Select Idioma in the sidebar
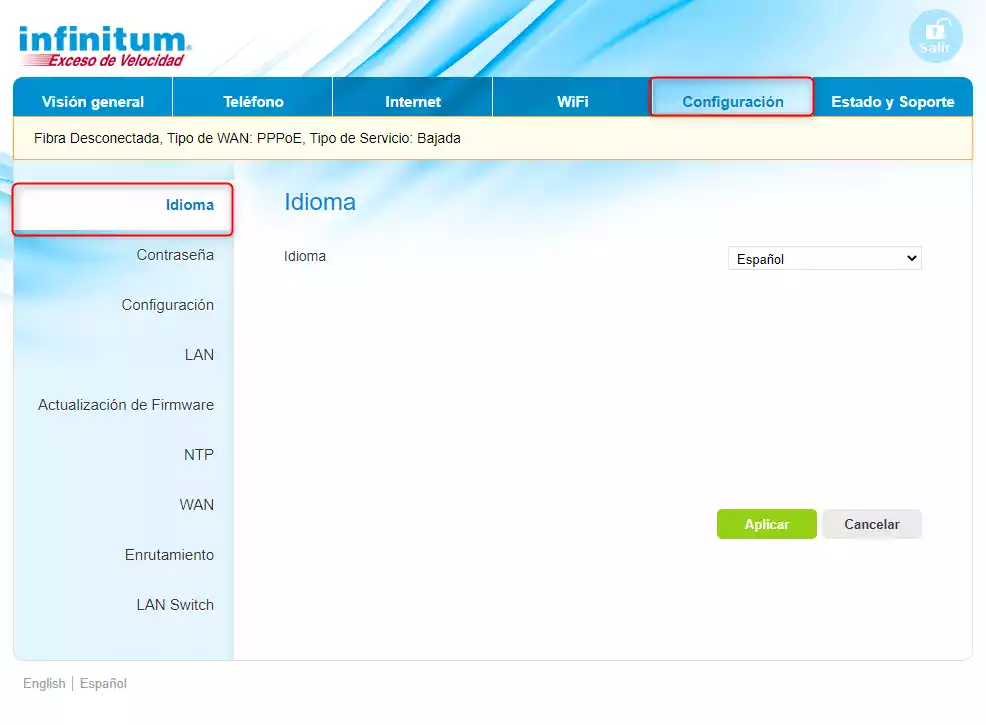This screenshot has height=725, width=986. pyautogui.click(x=190, y=205)
